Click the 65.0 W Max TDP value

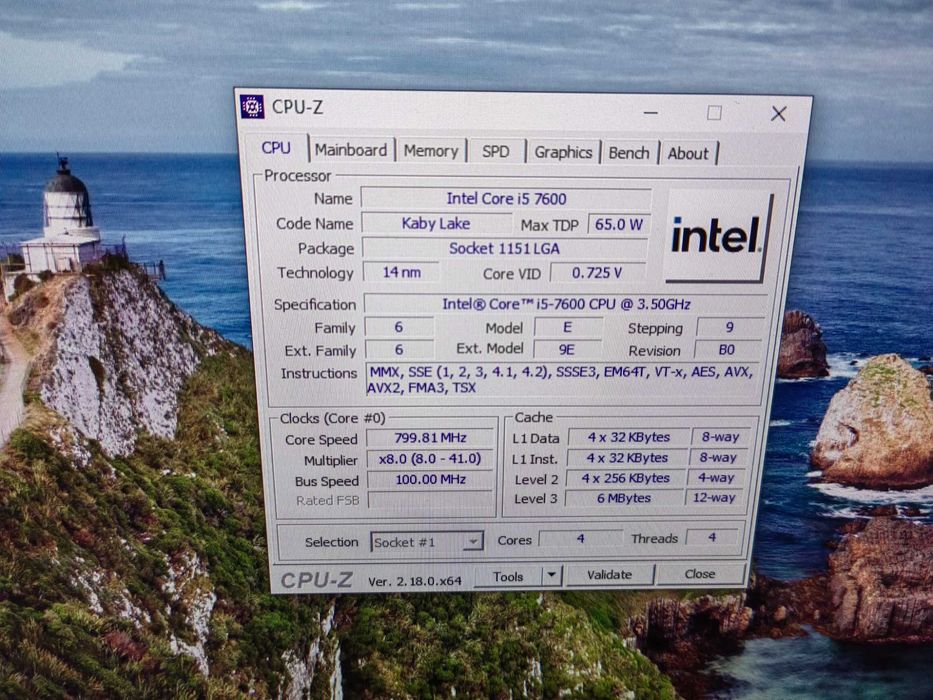click(x=619, y=224)
